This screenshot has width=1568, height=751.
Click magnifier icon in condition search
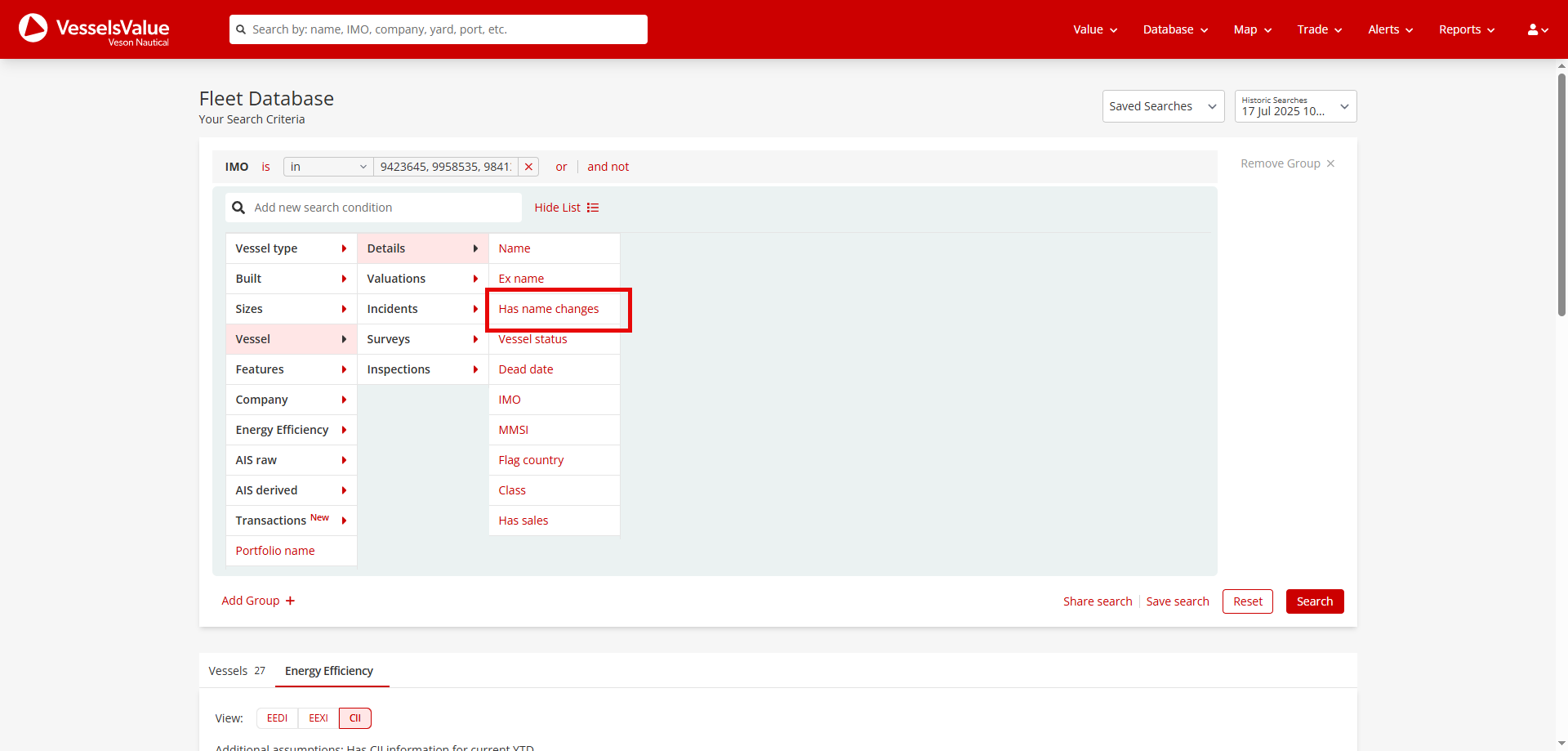coord(238,208)
